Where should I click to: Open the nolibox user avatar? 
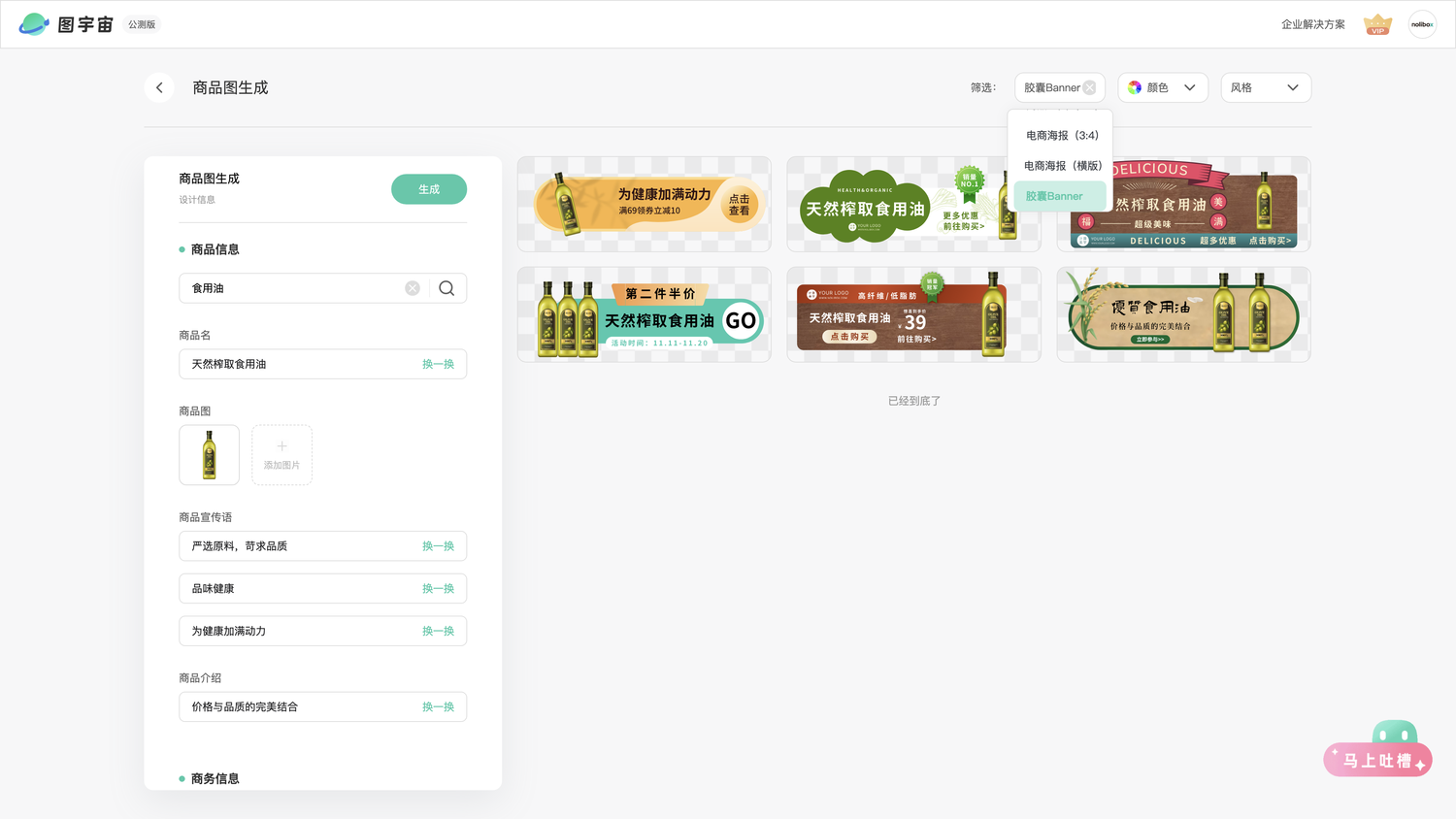tap(1422, 24)
